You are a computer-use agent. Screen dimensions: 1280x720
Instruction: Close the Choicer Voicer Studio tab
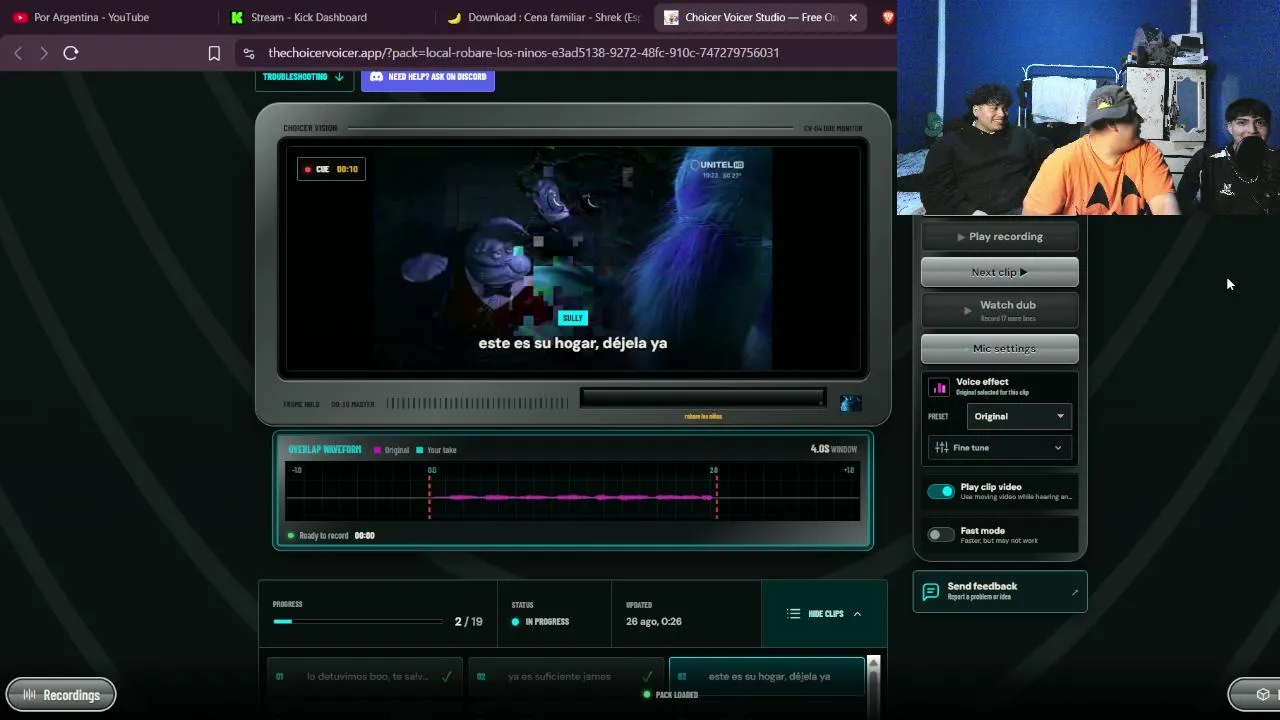point(853,17)
